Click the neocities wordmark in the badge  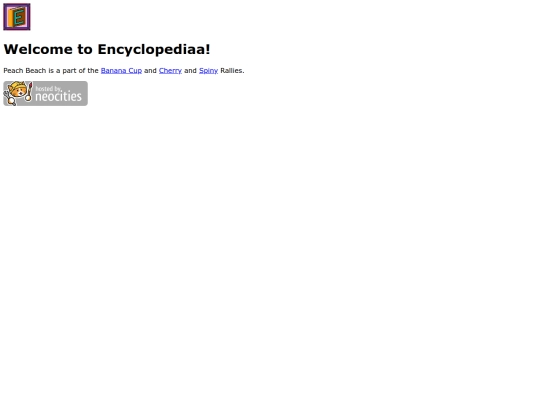pyautogui.click(x=58, y=96)
